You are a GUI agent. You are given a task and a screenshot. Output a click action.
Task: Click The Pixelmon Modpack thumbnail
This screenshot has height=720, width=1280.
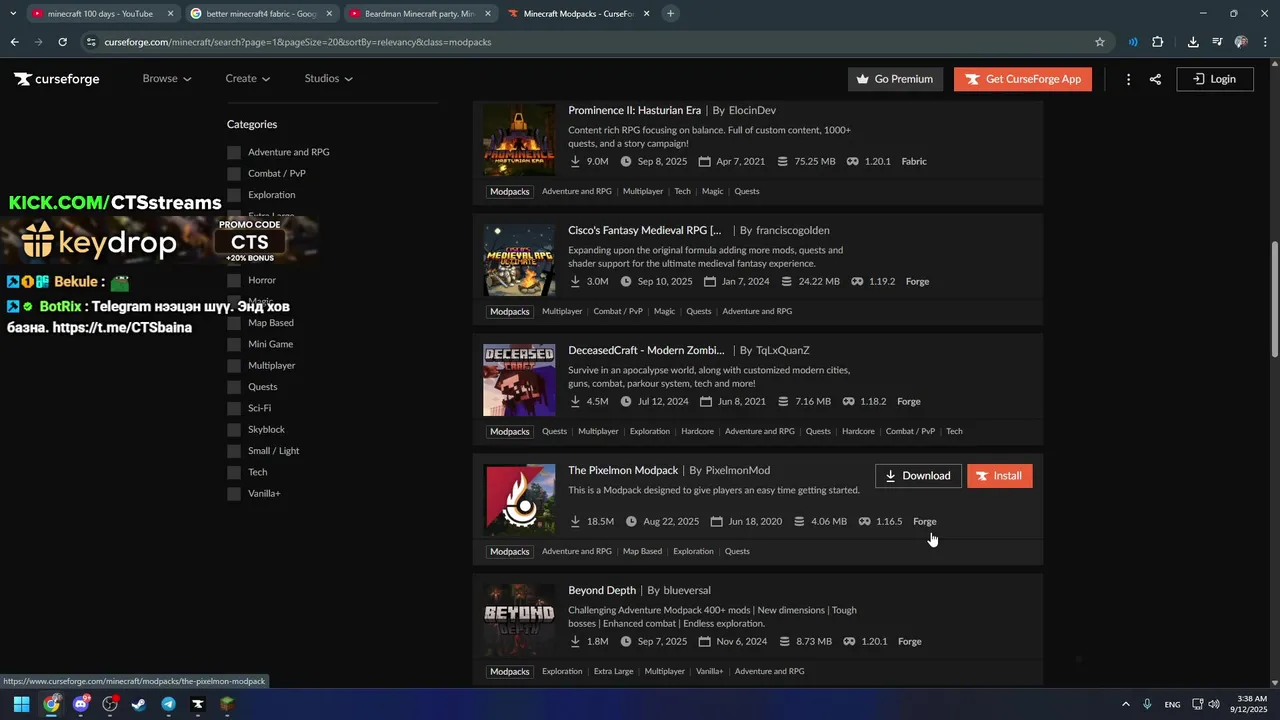point(519,500)
